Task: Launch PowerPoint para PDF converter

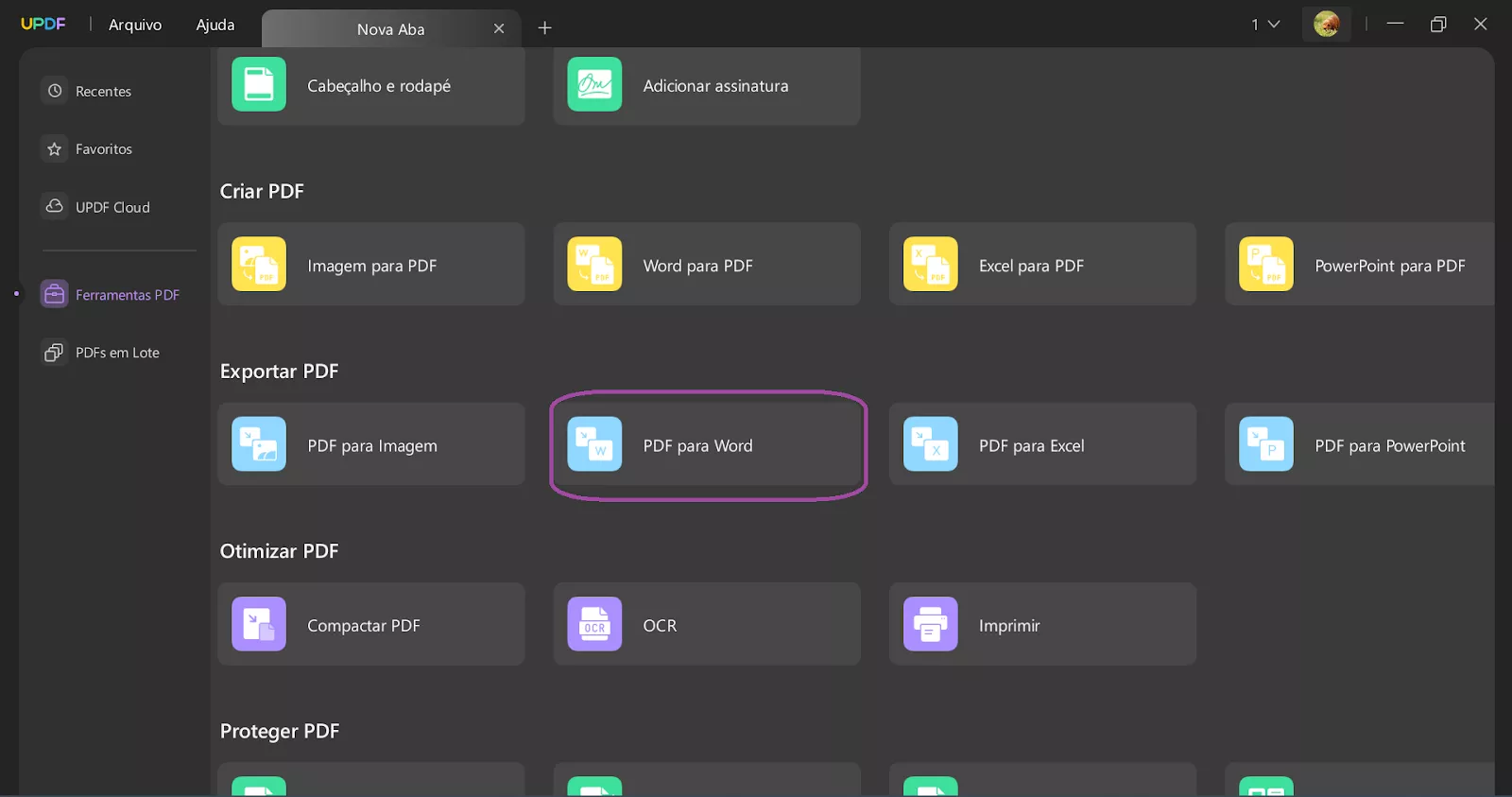Action: coord(1360,264)
